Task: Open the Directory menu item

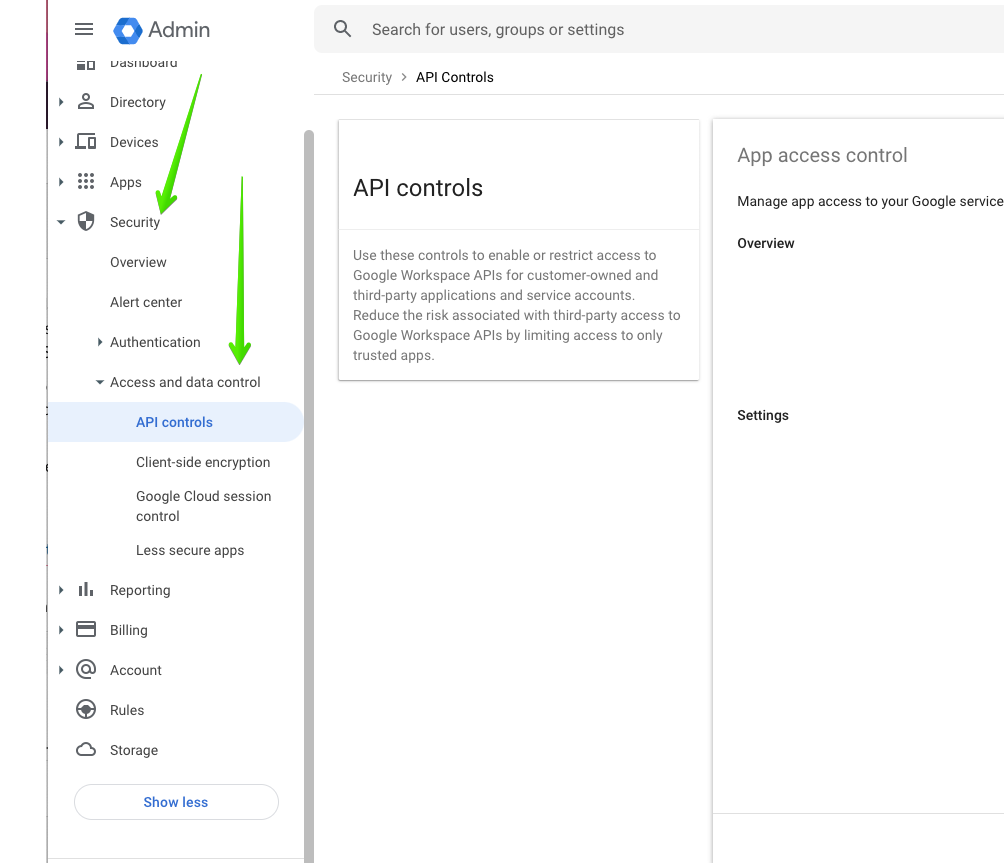Action: [138, 102]
